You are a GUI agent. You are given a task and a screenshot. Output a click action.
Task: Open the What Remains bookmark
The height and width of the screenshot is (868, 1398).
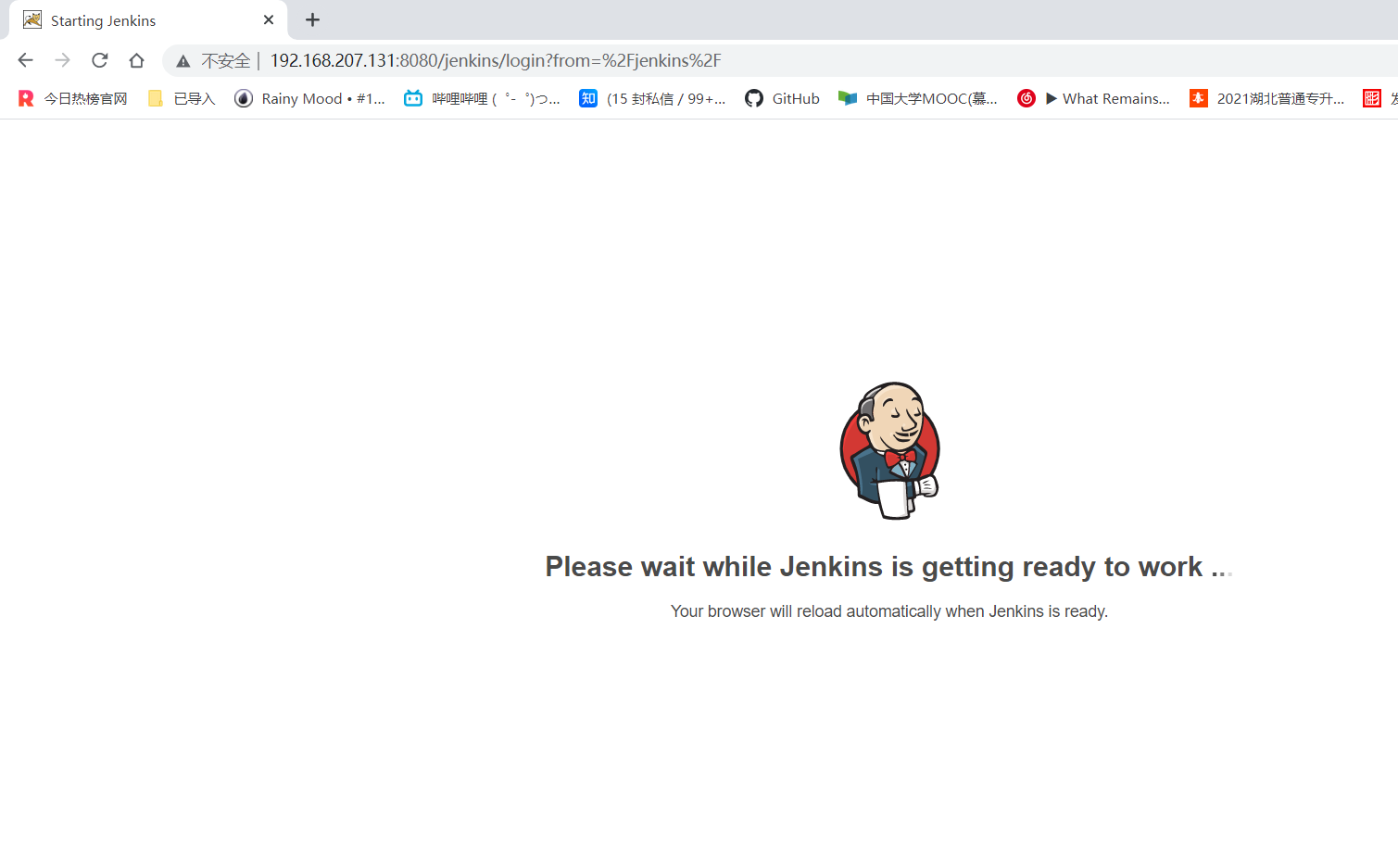(x=1094, y=98)
